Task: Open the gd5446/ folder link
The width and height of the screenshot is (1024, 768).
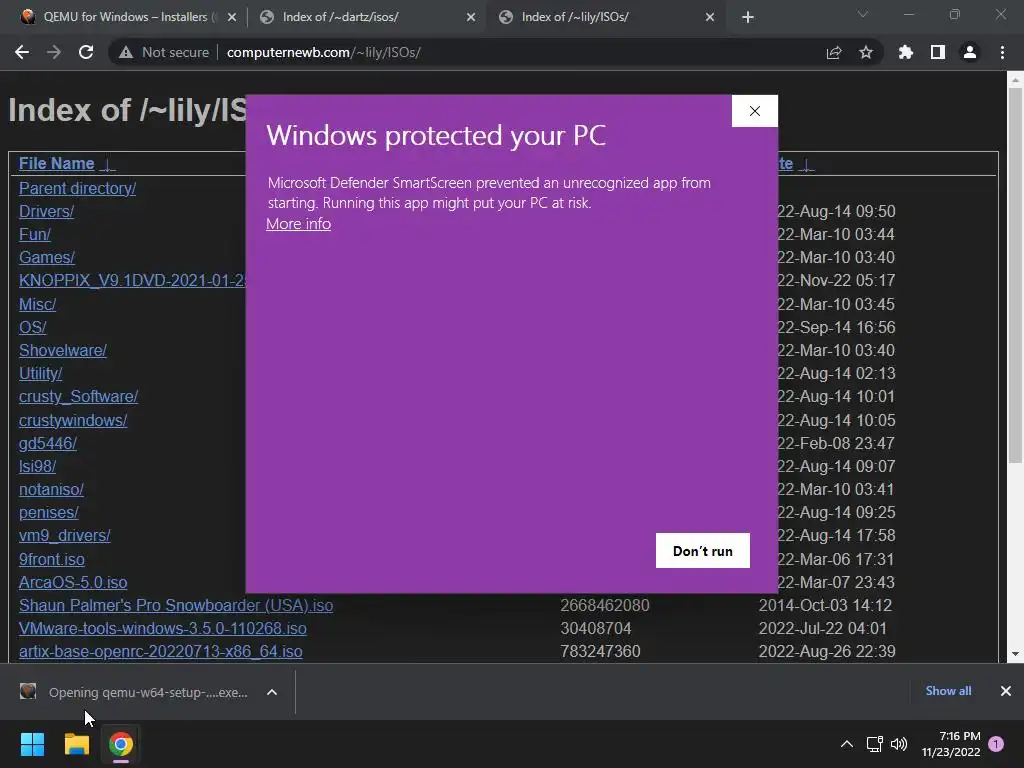Action: (x=48, y=443)
